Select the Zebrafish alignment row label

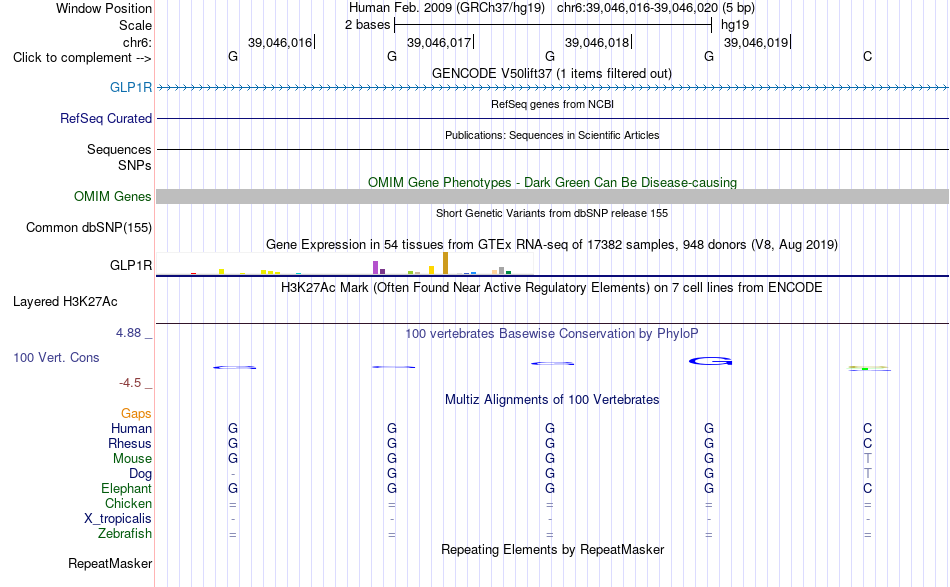(125, 534)
